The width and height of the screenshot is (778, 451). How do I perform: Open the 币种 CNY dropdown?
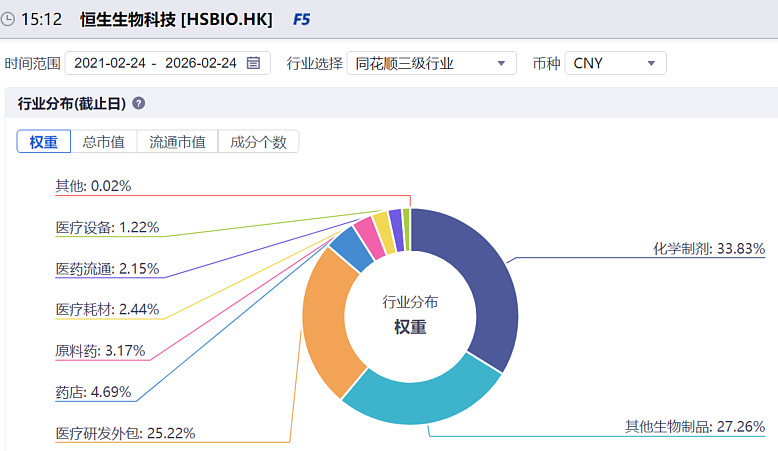(x=615, y=63)
